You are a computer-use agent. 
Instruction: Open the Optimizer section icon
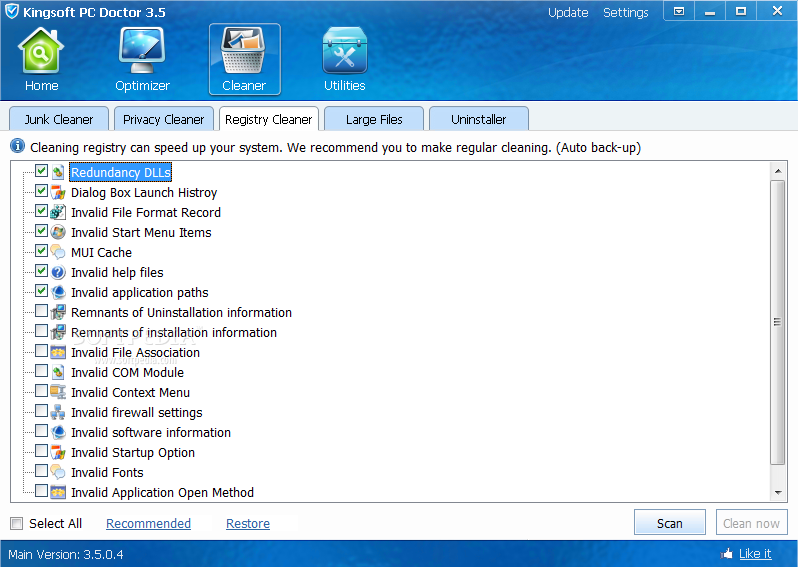[142, 51]
